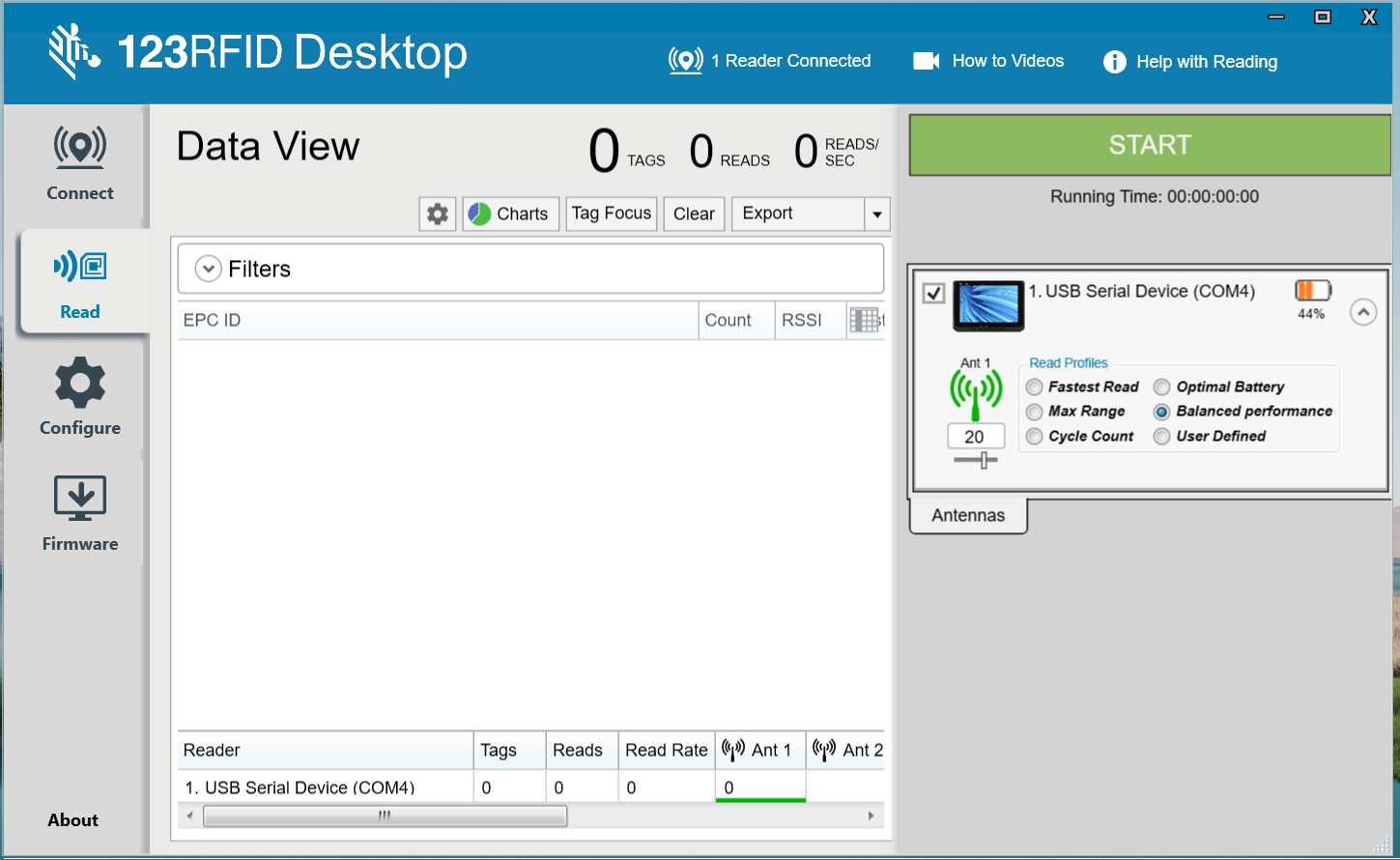Click the How to Videos camera icon

tap(927, 61)
